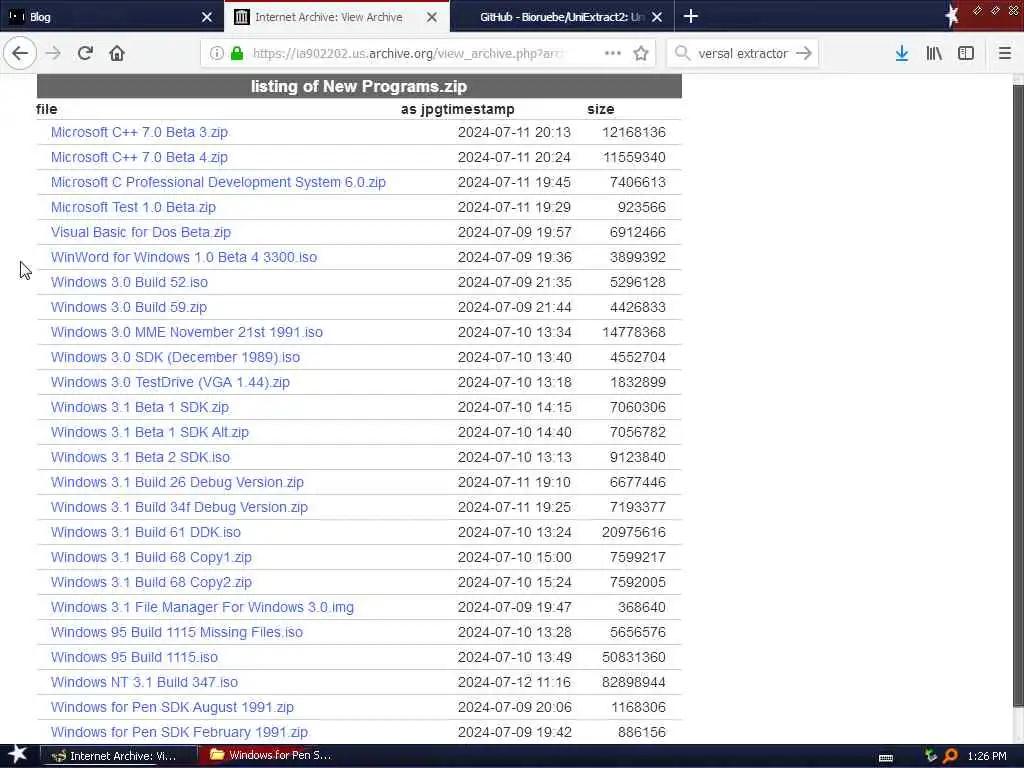Open WinWord for Windows 1.0 Beta 4 3300.iso
The height and width of the screenshot is (768, 1024).
(184, 257)
